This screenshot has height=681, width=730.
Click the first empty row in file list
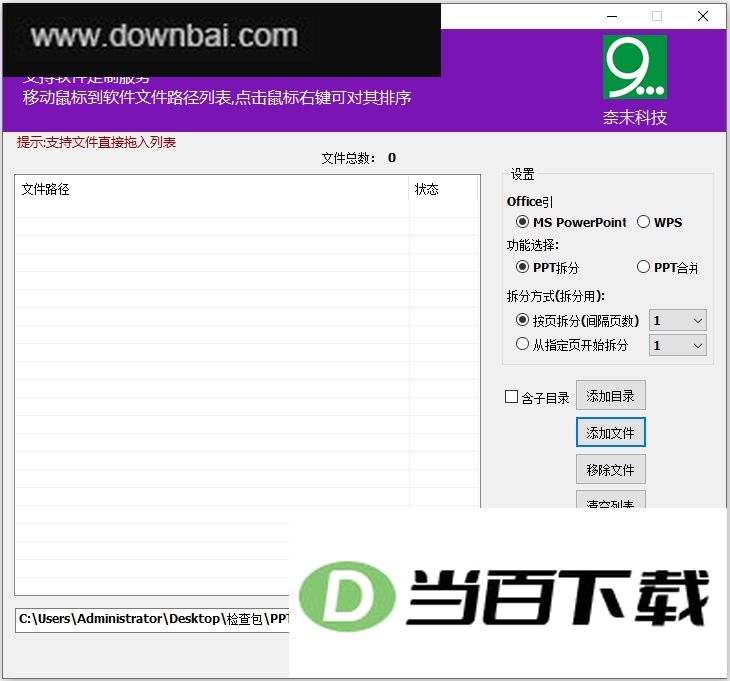[247, 209]
